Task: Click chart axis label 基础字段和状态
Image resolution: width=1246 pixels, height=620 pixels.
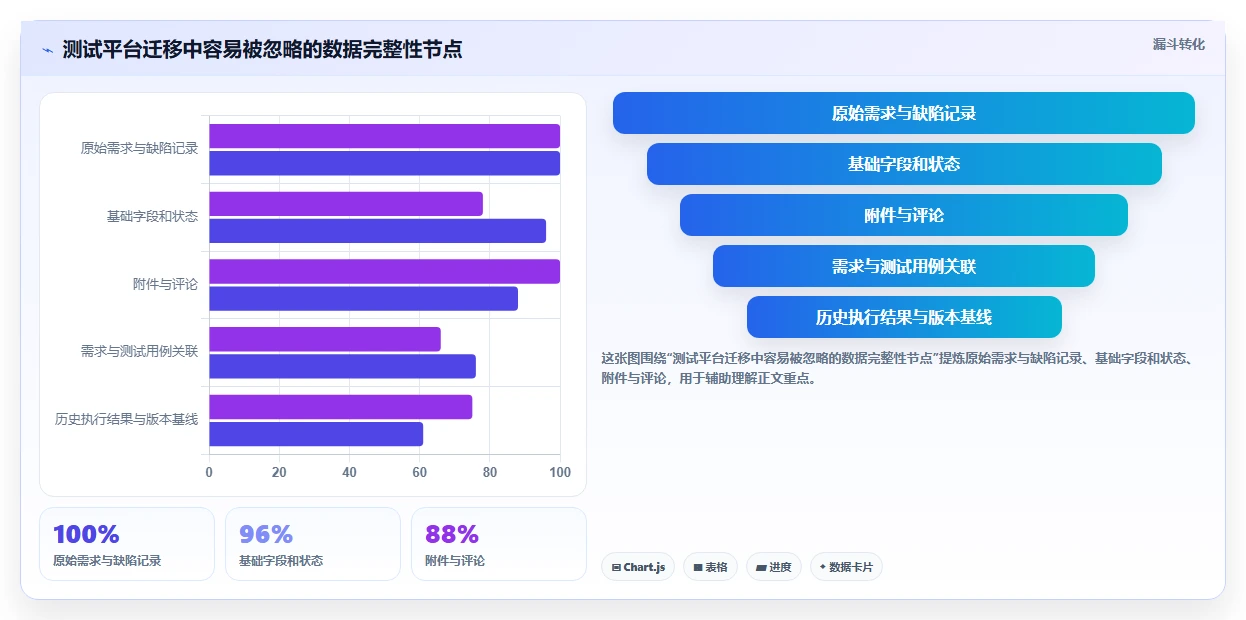Action: pos(152,216)
